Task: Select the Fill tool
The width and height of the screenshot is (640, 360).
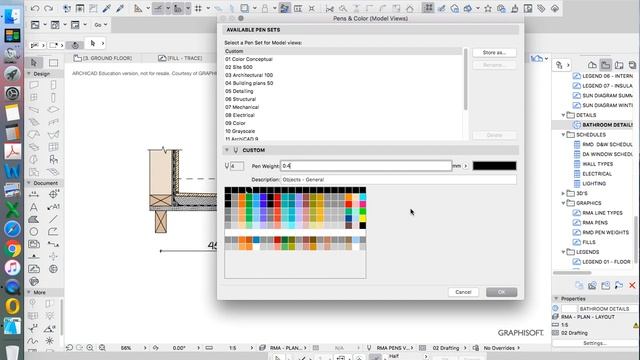Action: coord(34,219)
